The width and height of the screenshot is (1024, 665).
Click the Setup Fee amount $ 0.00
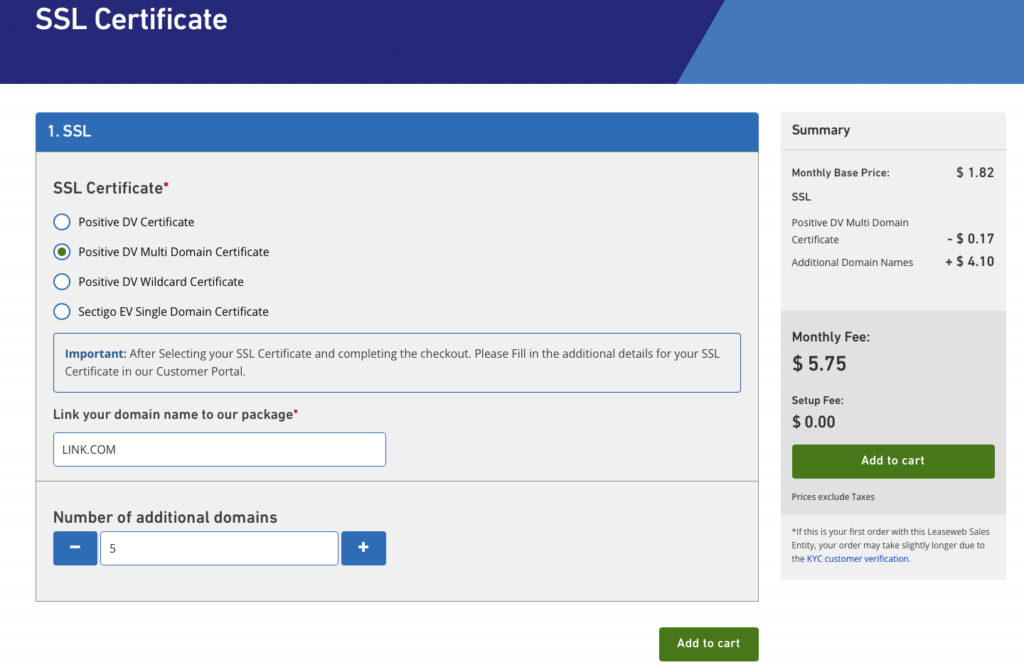814,422
